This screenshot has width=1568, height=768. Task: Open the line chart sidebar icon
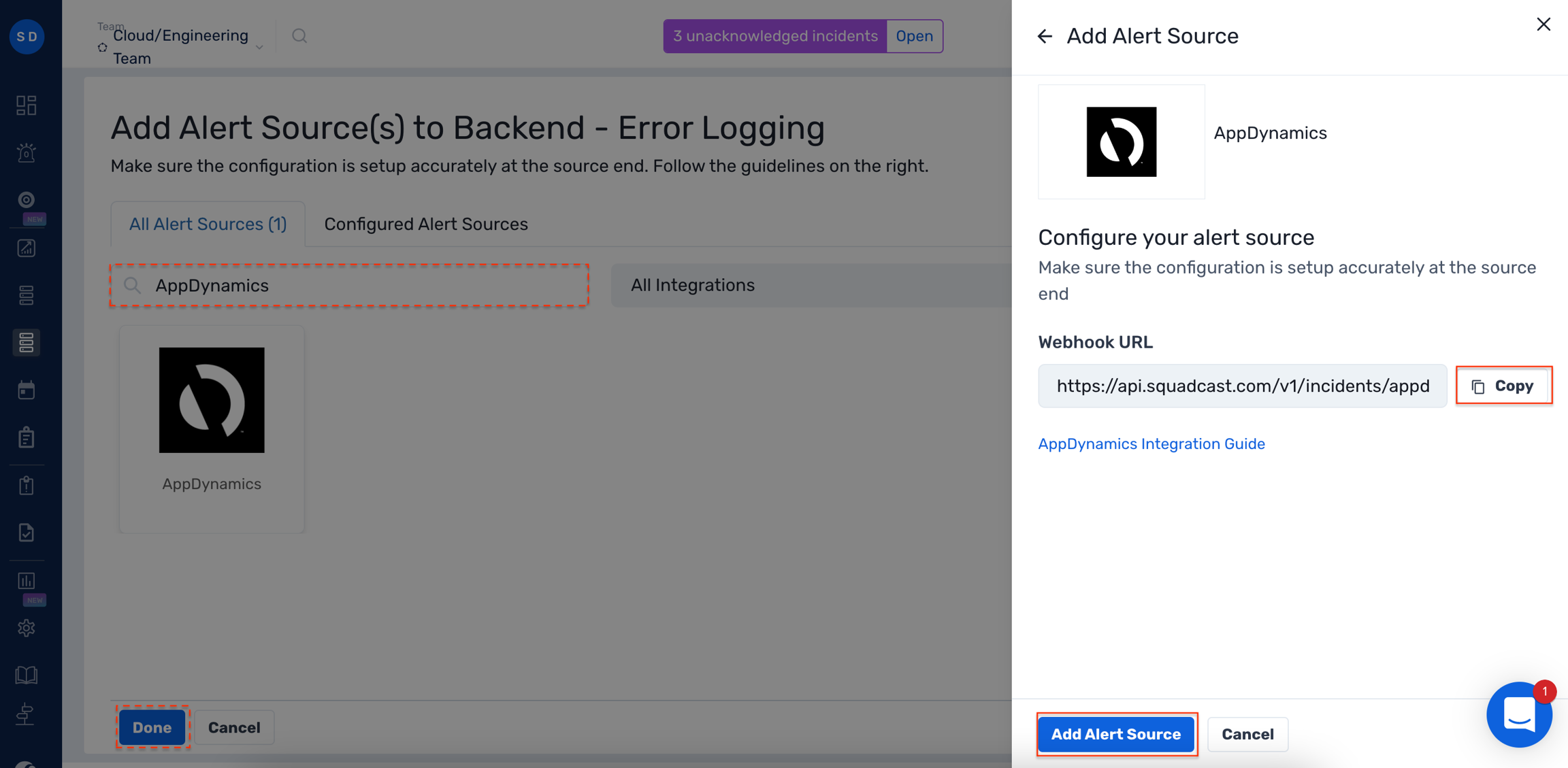tap(27, 248)
